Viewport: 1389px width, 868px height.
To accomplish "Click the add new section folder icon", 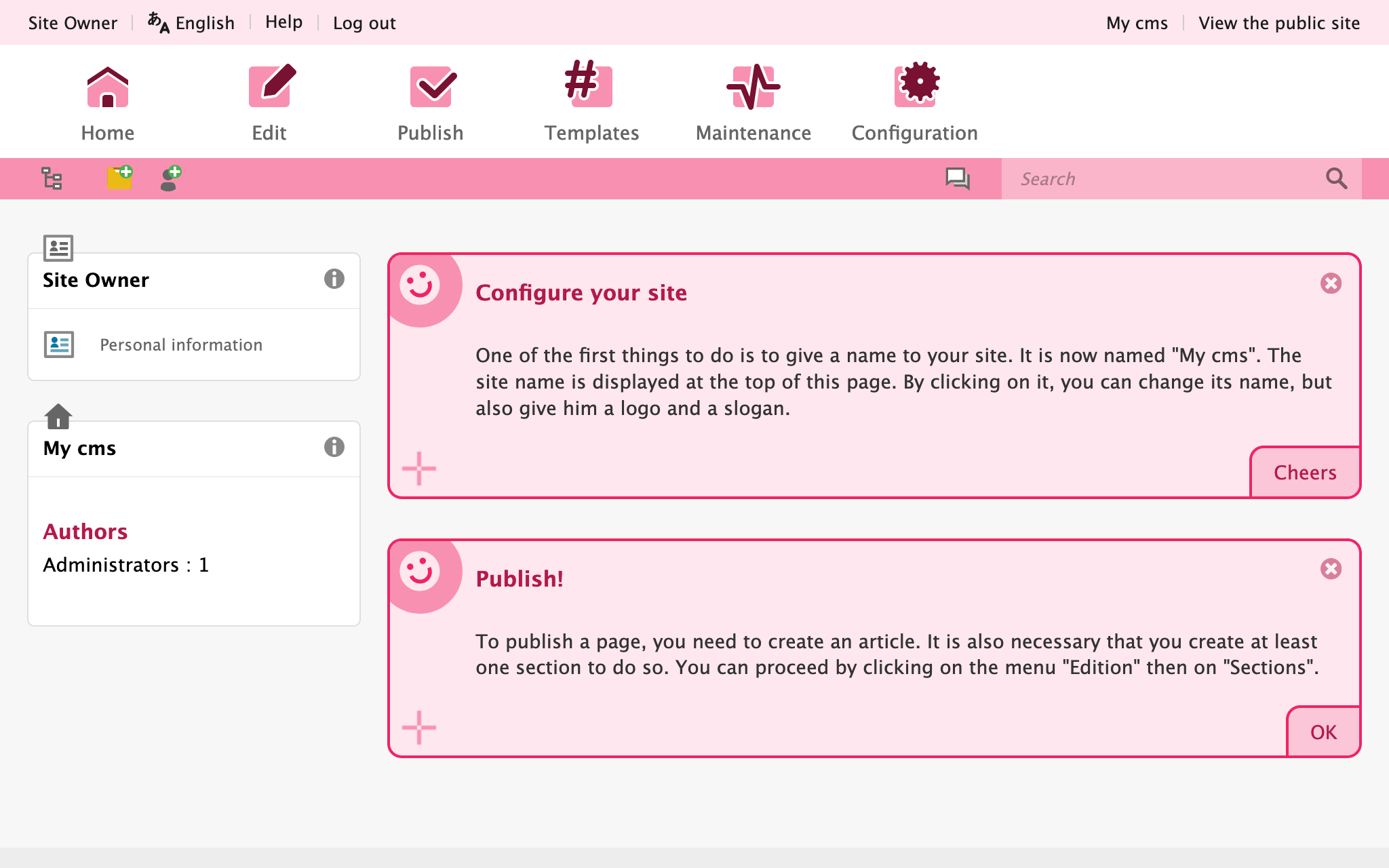I will pos(119,178).
